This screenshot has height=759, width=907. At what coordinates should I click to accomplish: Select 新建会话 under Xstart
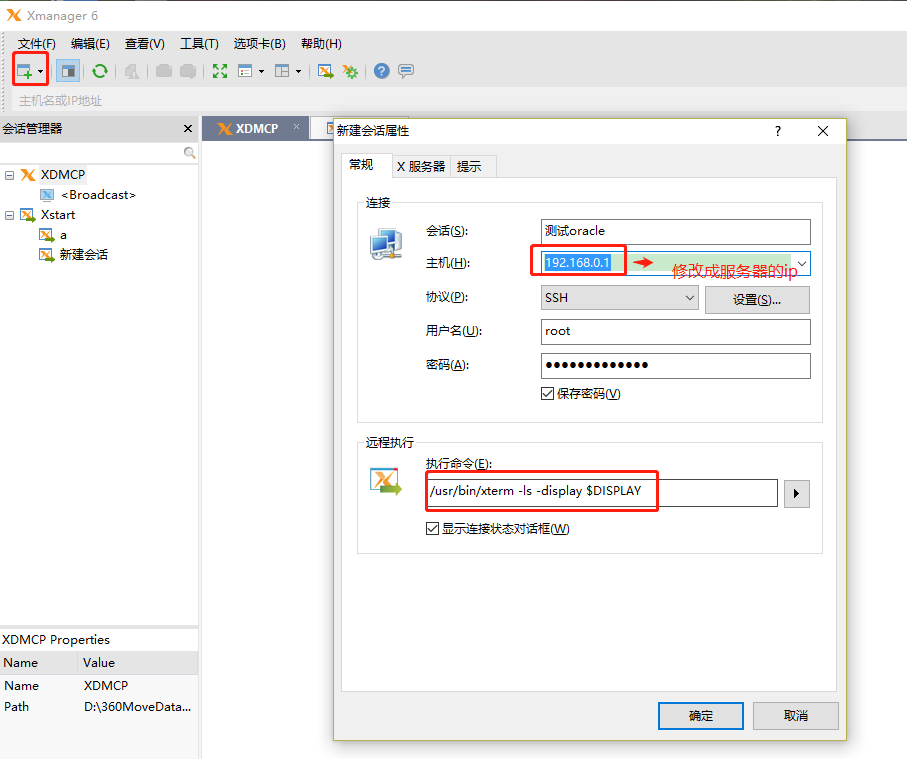83,255
